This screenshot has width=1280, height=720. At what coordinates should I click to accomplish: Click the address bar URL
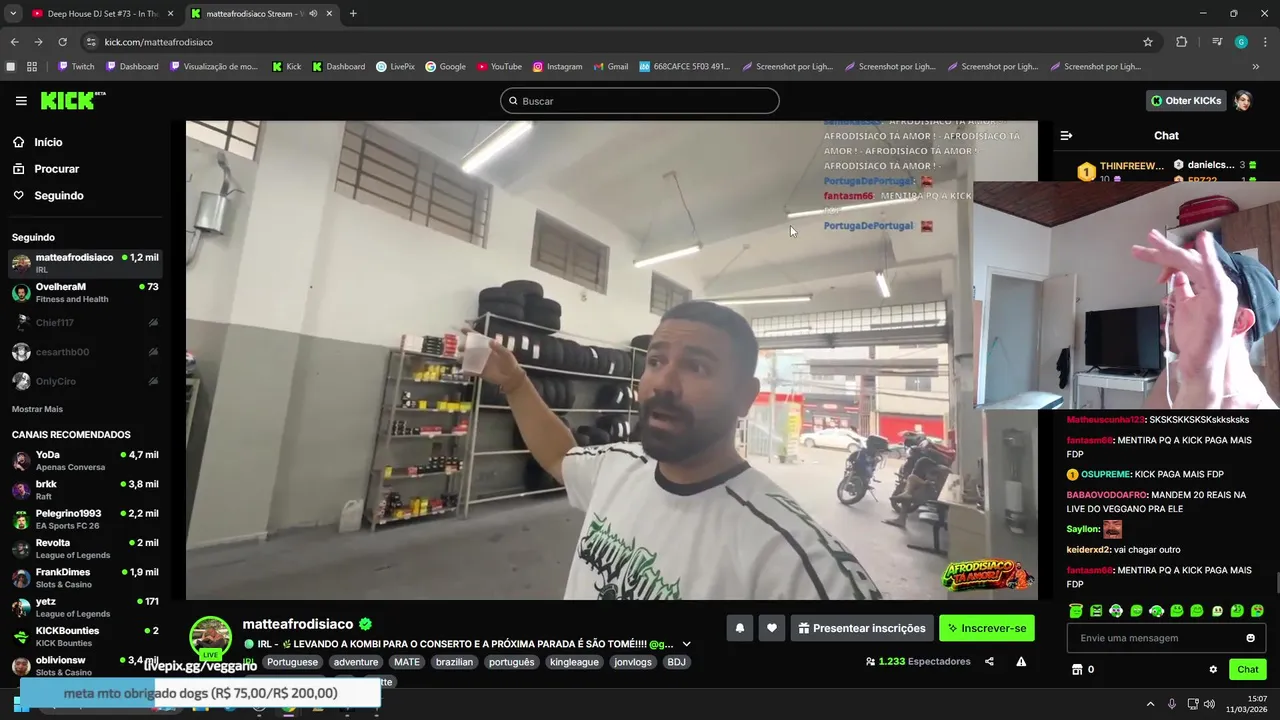(x=158, y=42)
